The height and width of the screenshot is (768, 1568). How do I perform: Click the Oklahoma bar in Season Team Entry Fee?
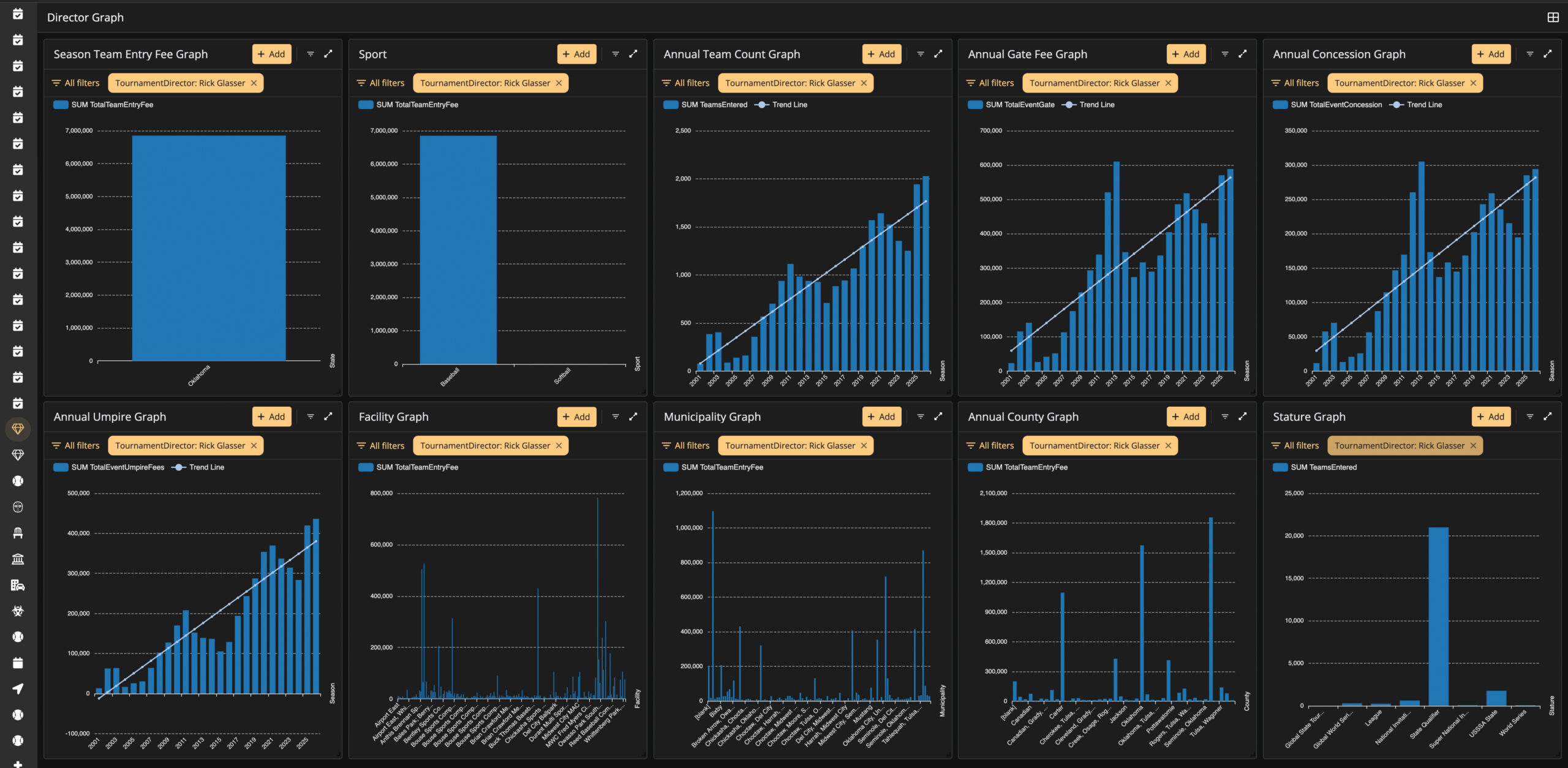tap(209, 248)
